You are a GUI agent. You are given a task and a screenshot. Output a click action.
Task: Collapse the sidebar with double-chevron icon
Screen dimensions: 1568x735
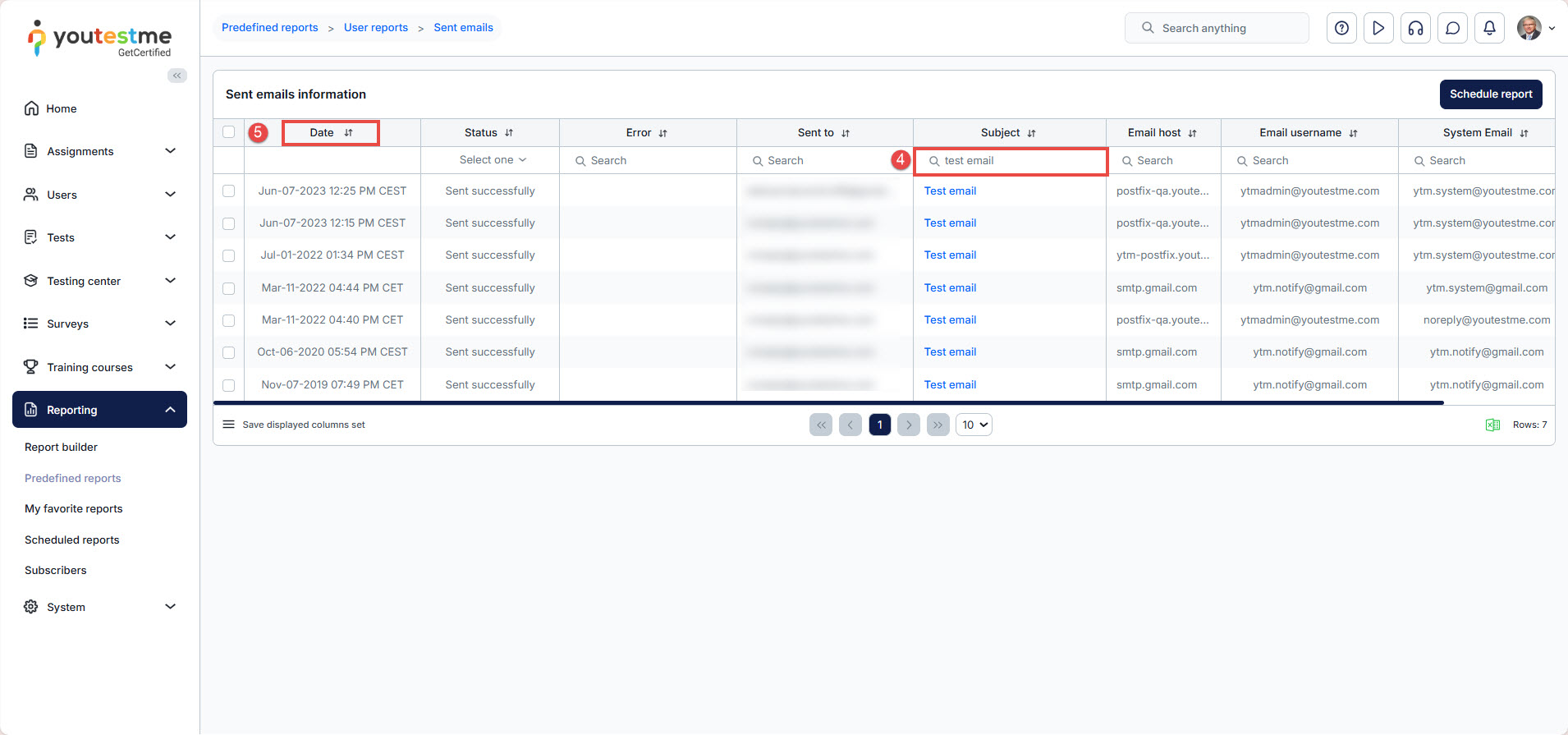click(x=177, y=76)
